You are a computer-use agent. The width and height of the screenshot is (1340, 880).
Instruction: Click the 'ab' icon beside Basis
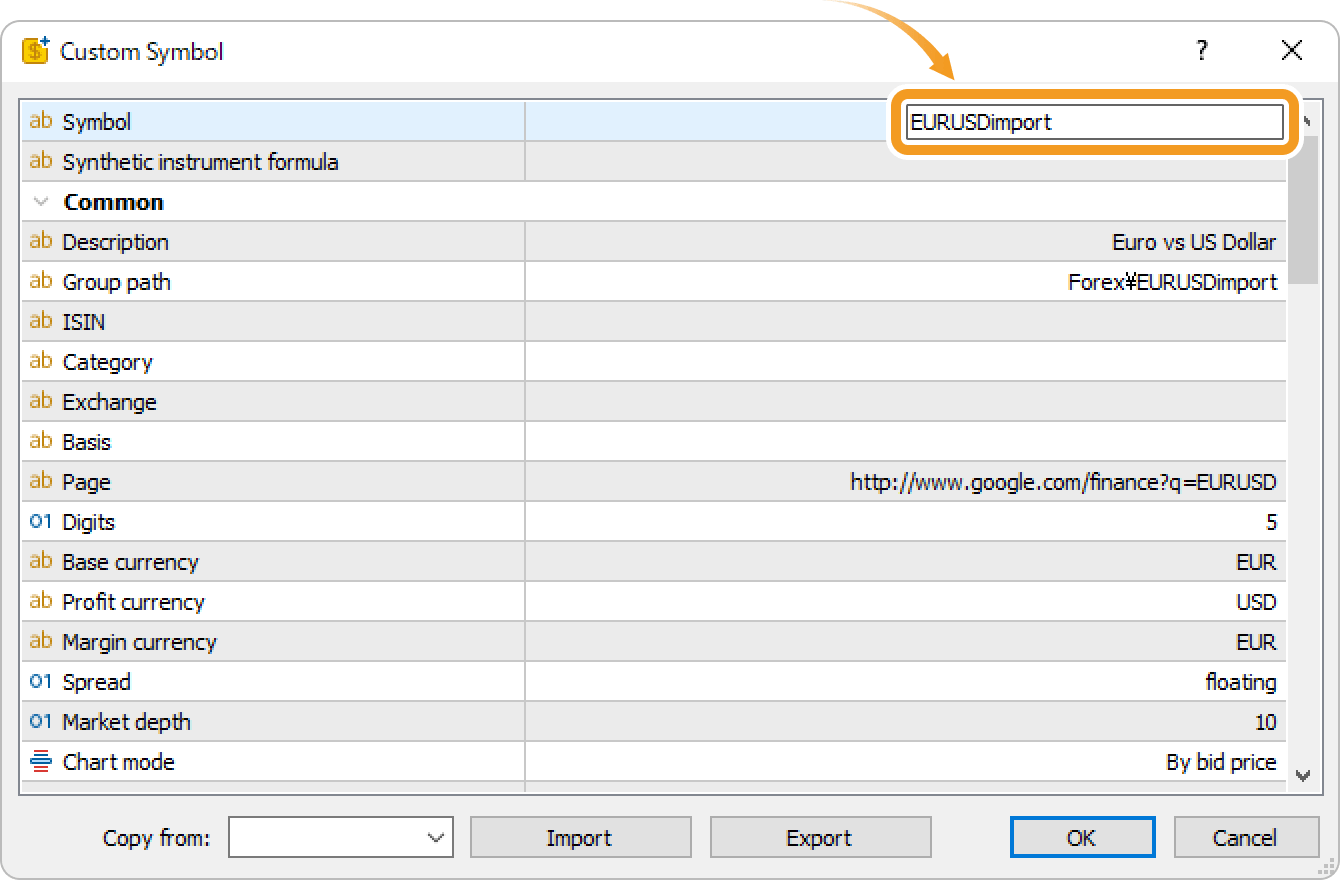point(41,441)
